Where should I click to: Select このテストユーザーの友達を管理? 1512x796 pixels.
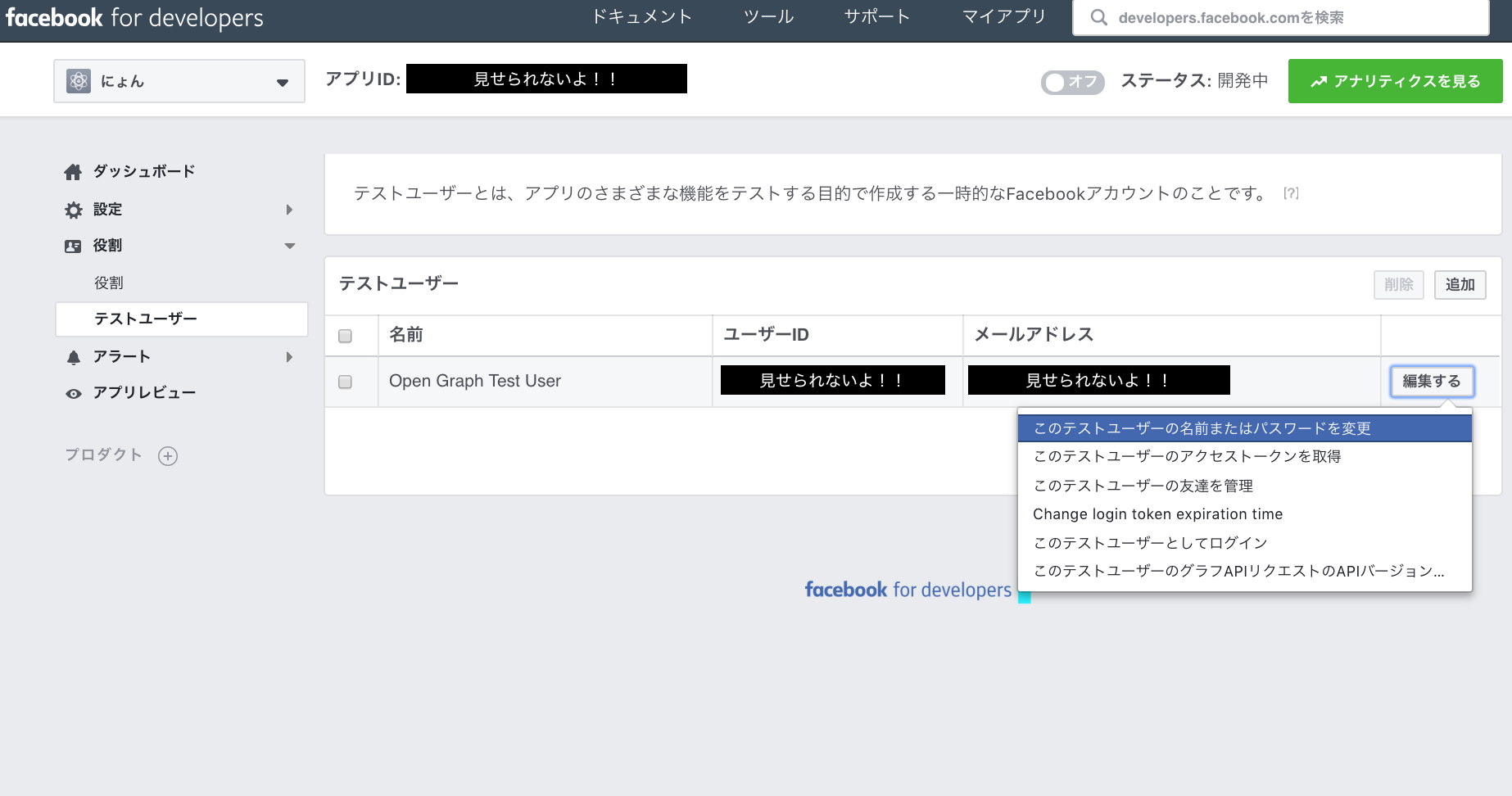[x=1244, y=486]
